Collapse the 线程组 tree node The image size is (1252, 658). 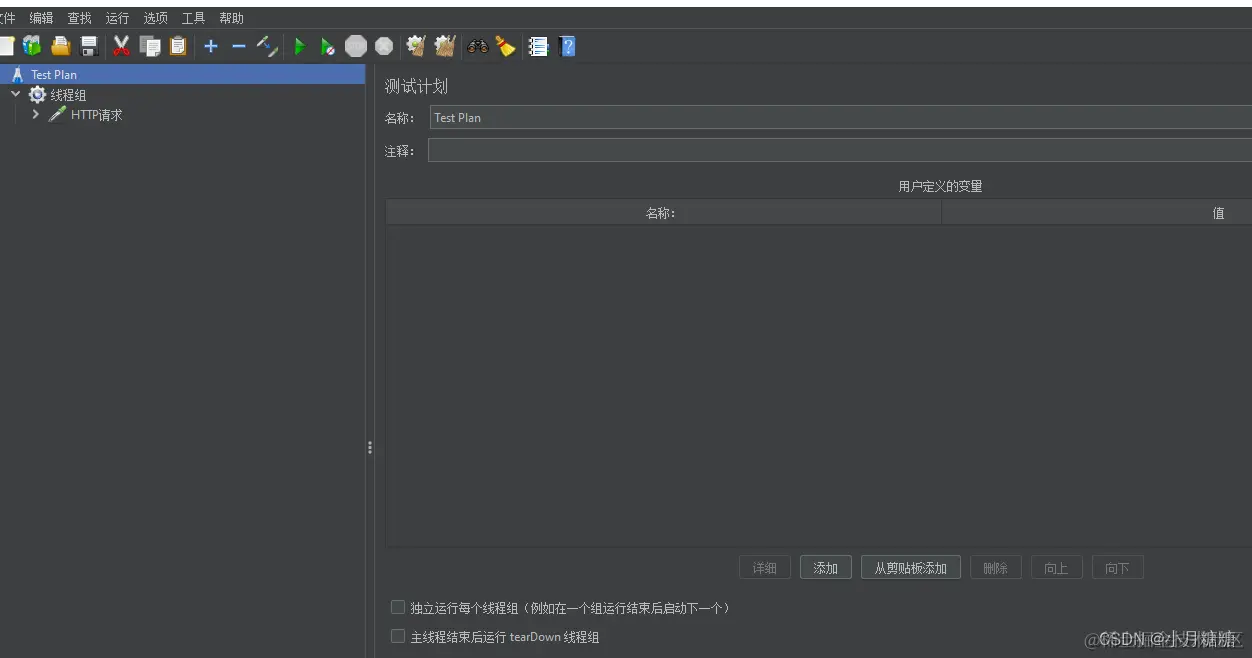coord(14,94)
